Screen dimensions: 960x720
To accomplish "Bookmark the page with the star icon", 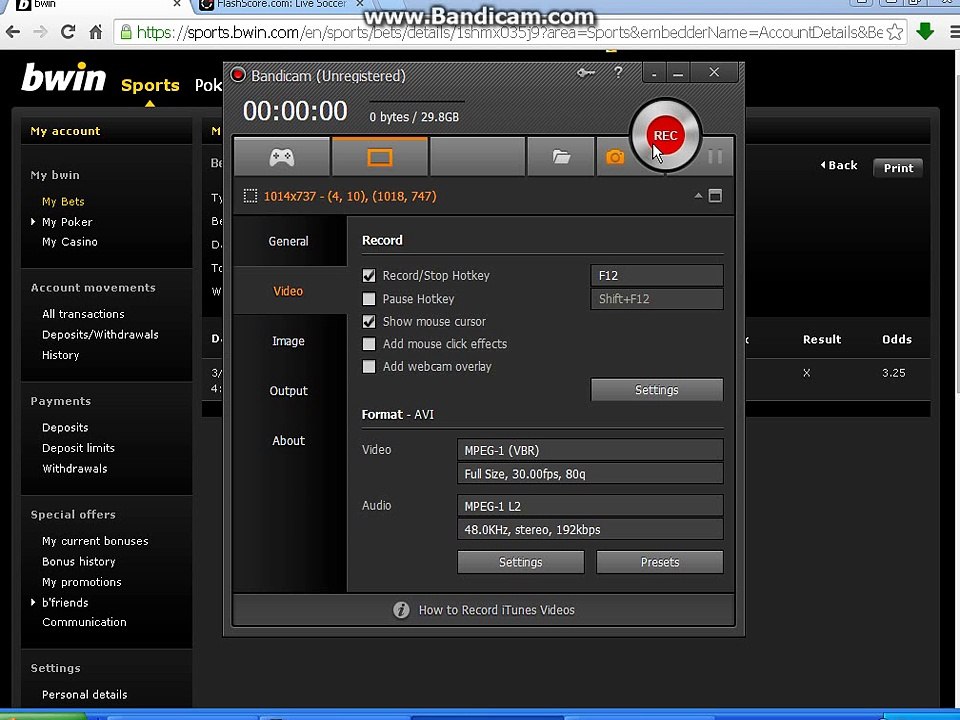I will (894, 32).
